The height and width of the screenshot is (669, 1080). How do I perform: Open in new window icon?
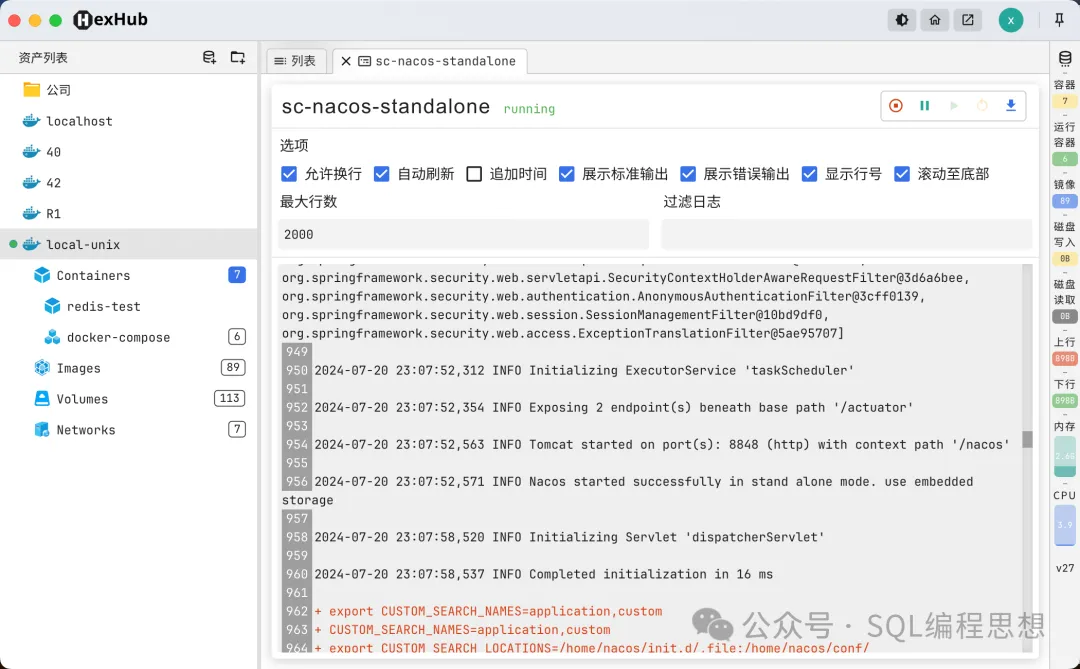click(967, 20)
